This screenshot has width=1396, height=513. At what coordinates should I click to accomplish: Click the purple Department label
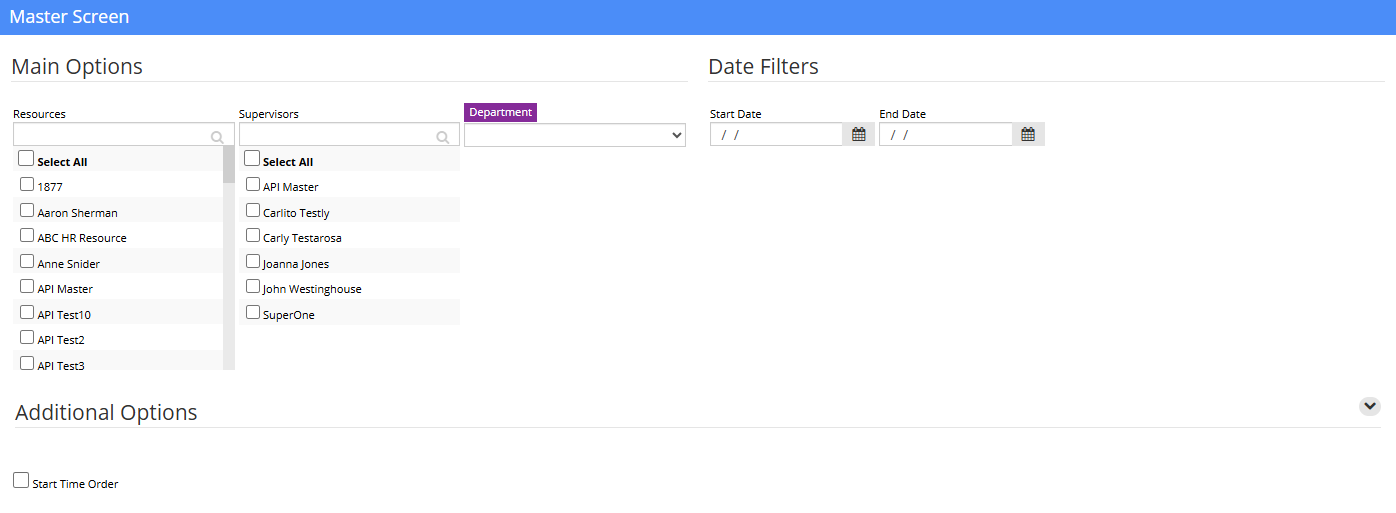click(x=500, y=112)
